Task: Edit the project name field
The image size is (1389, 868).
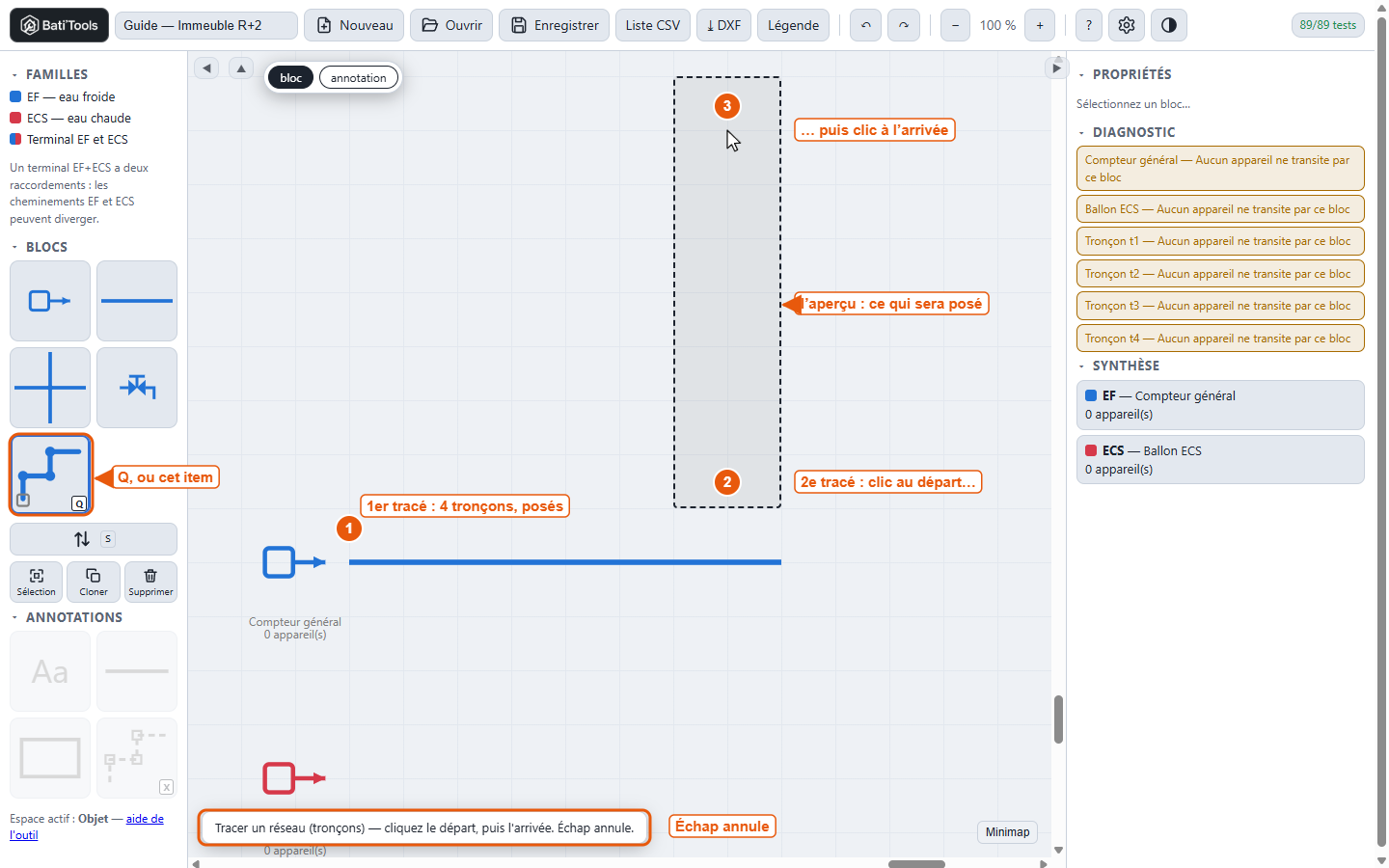Action: (205, 25)
